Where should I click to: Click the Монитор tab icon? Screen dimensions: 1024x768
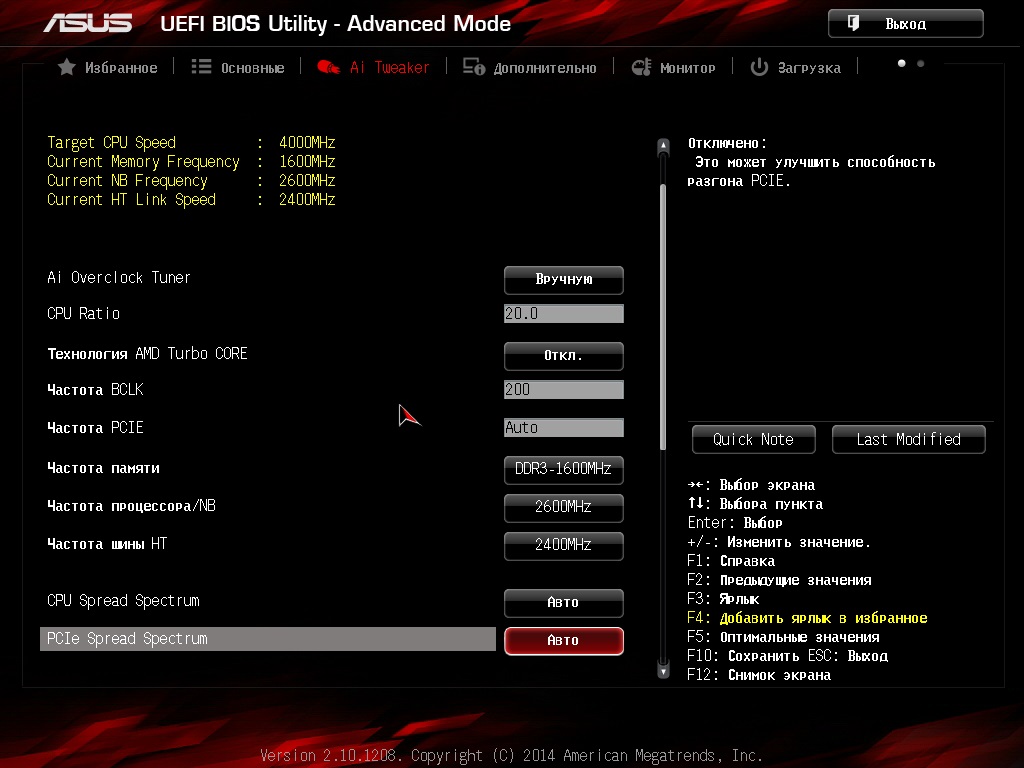(641, 67)
